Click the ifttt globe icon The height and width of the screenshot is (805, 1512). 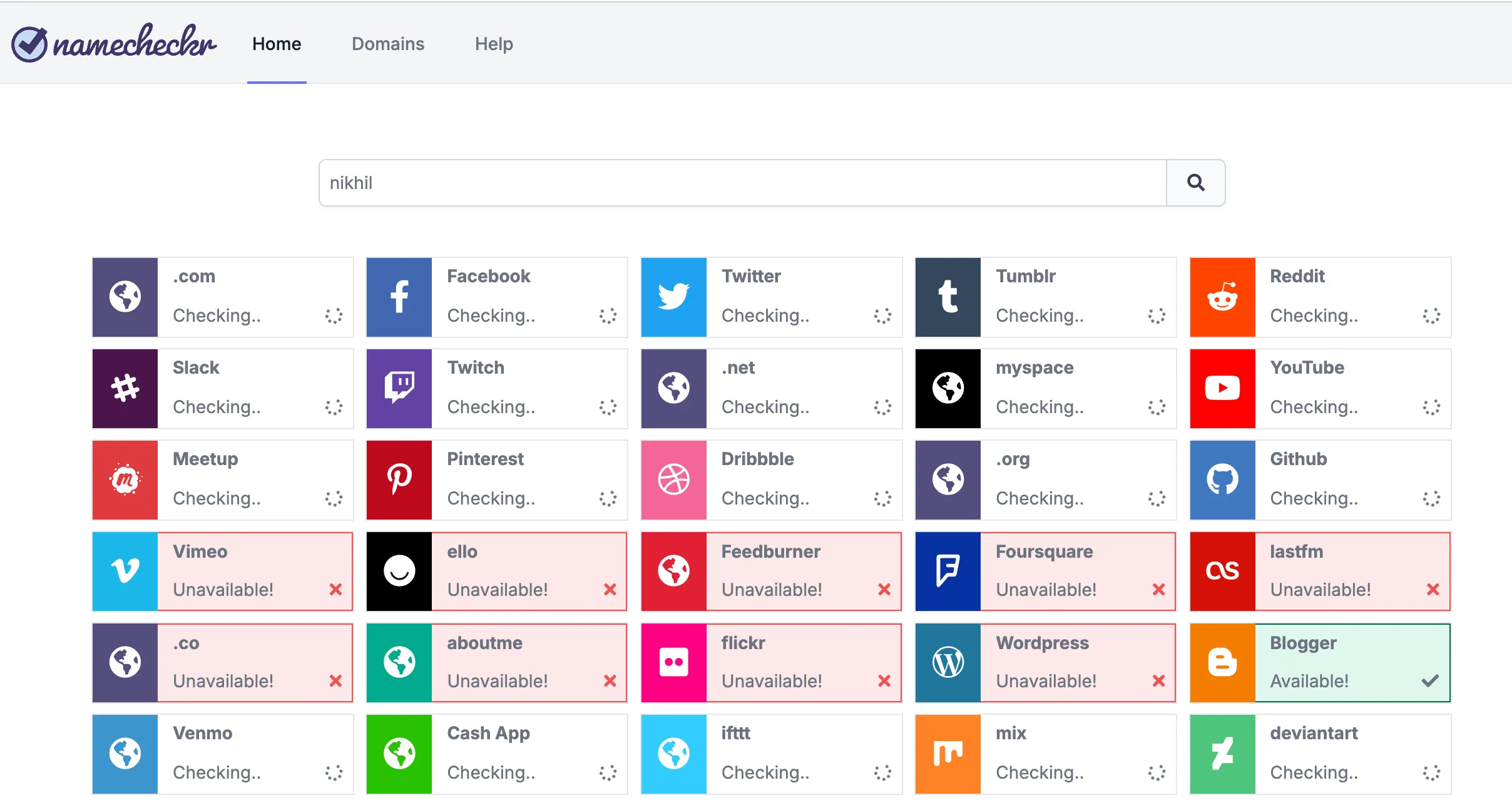674,754
